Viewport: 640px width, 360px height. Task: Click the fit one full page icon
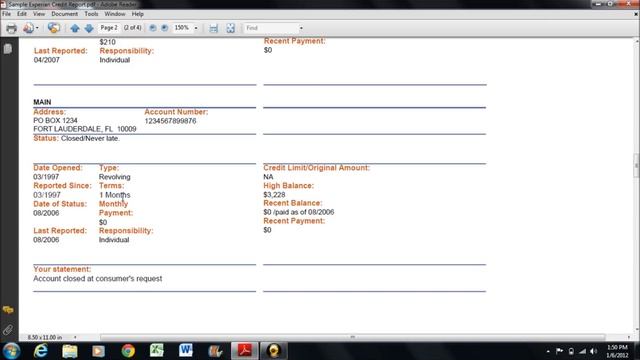(231, 28)
